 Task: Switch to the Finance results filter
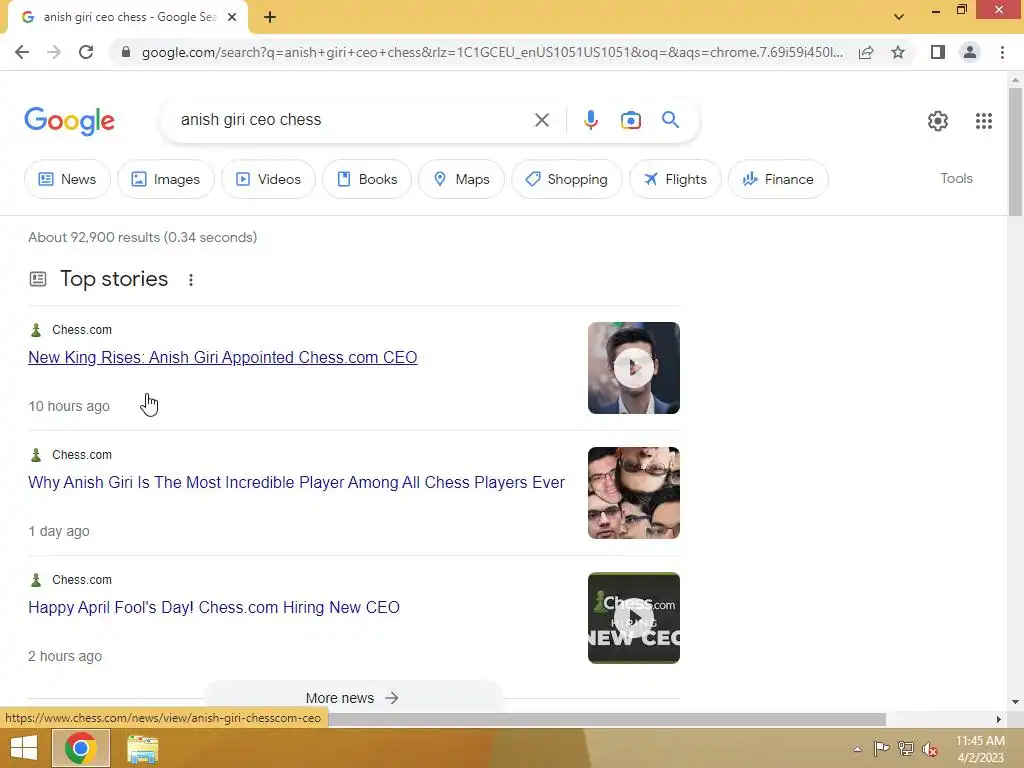pyautogui.click(x=778, y=179)
